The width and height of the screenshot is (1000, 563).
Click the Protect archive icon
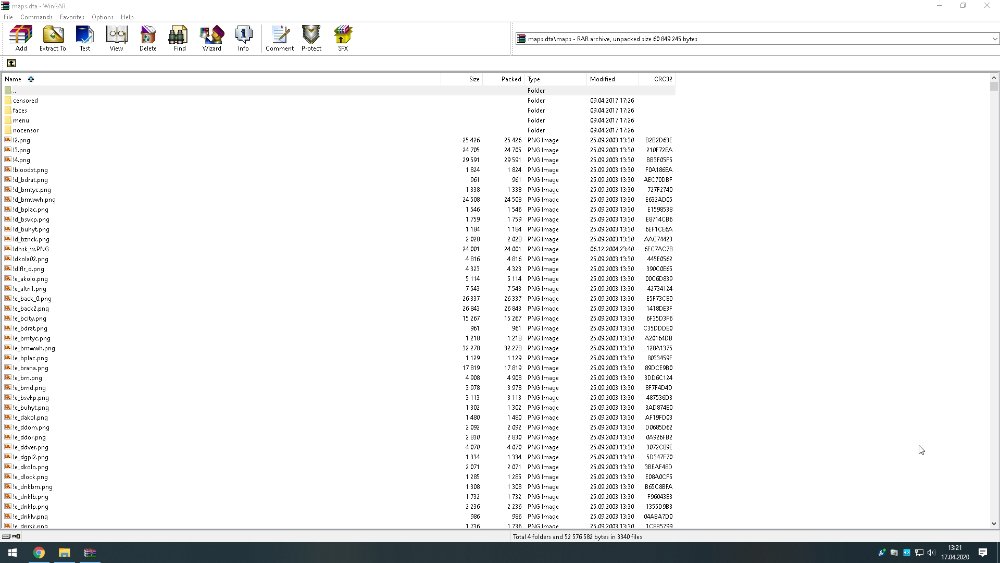pos(311,38)
